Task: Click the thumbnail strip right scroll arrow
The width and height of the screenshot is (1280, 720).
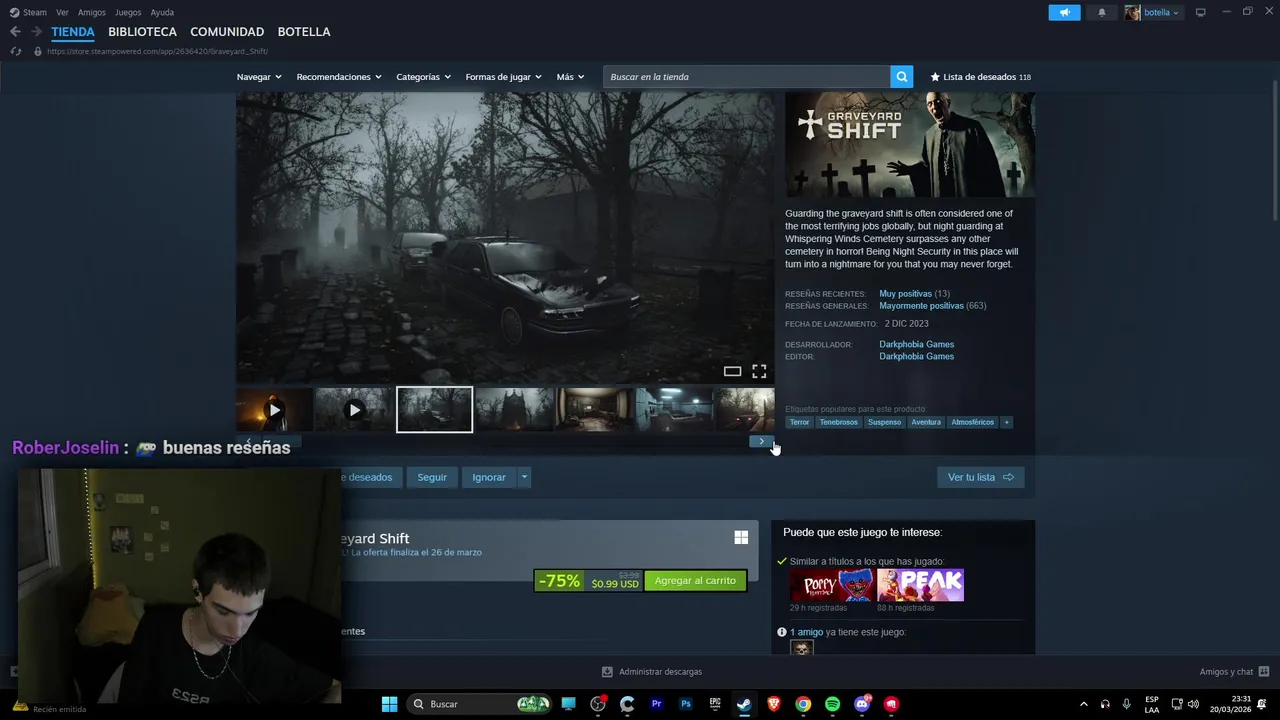Action: tap(761, 441)
